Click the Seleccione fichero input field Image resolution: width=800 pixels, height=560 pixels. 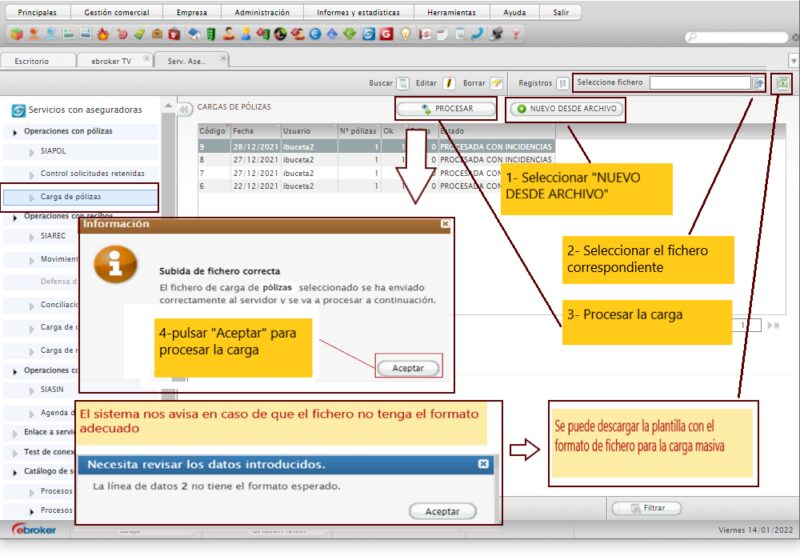pos(699,83)
